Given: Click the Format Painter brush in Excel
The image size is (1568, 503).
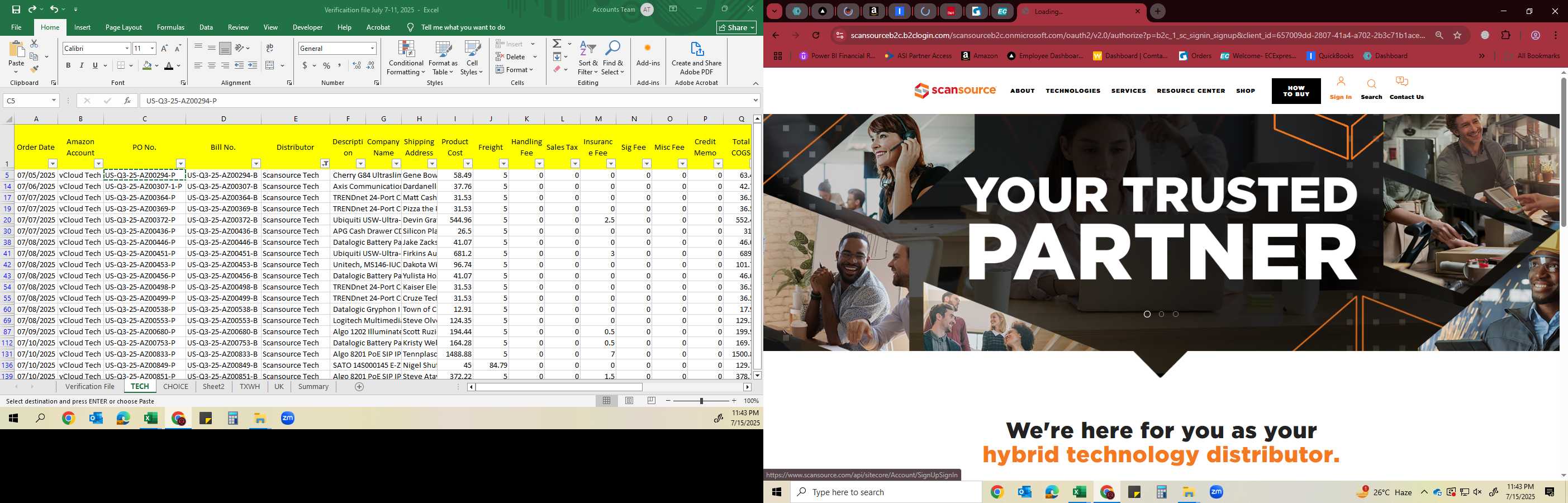Looking at the screenshot, I should [x=34, y=69].
